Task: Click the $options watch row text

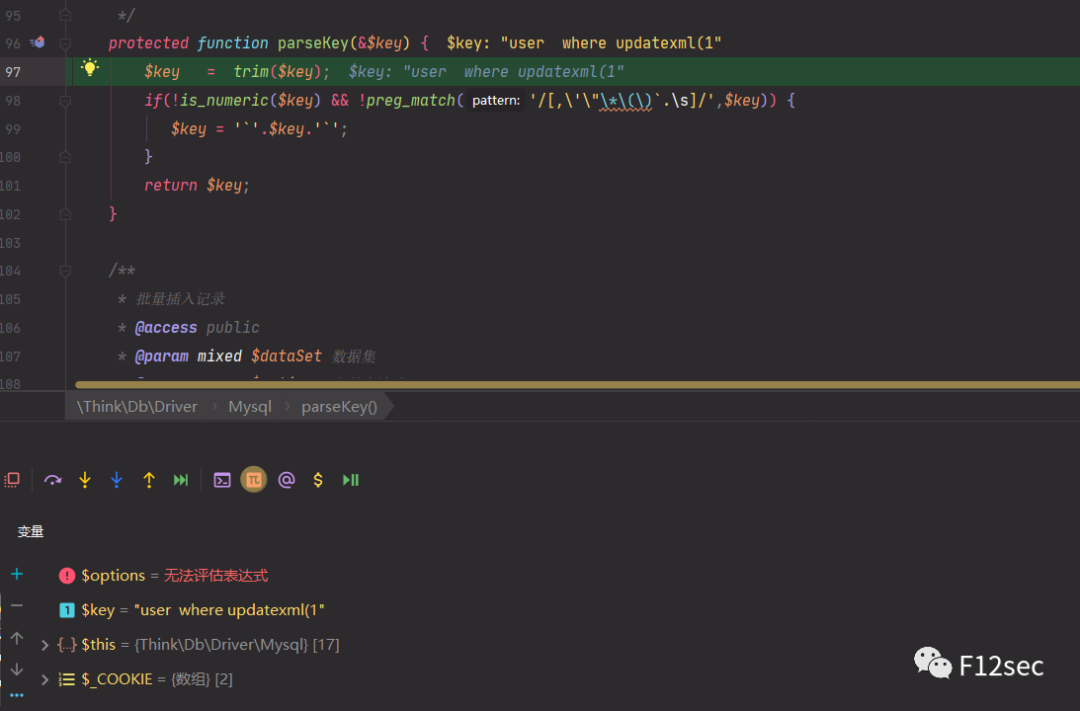Action: (x=174, y=575)
